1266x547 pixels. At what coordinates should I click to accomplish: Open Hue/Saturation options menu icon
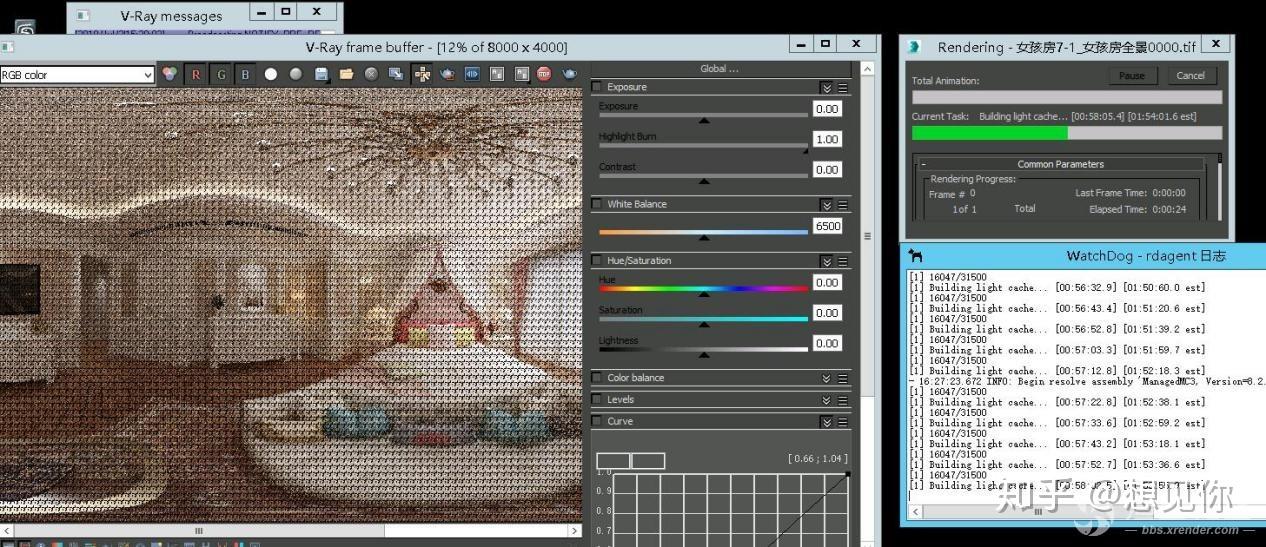click(843, 261)
